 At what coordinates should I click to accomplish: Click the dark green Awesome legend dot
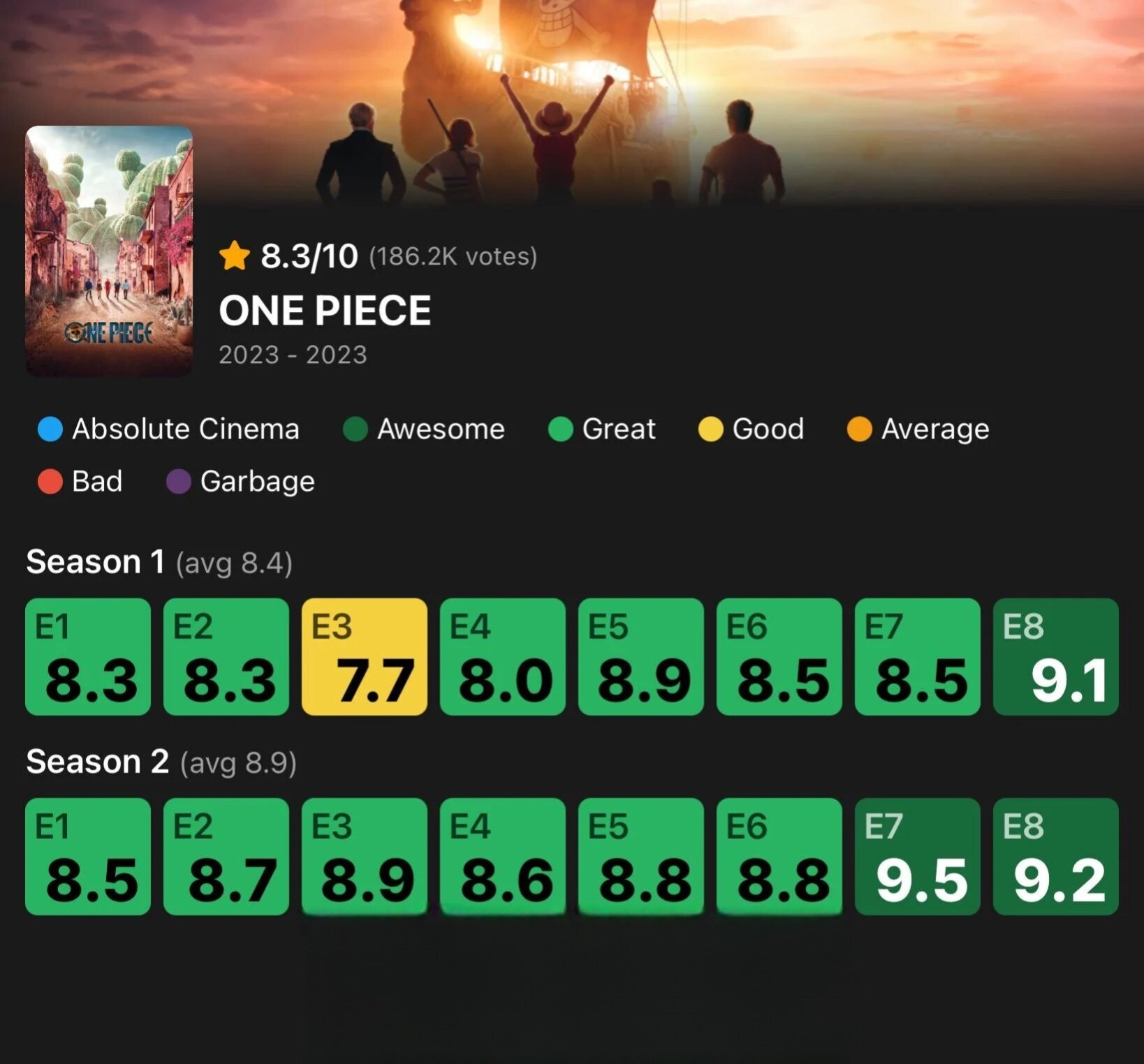pyautogui.click(x=355, y=429)
